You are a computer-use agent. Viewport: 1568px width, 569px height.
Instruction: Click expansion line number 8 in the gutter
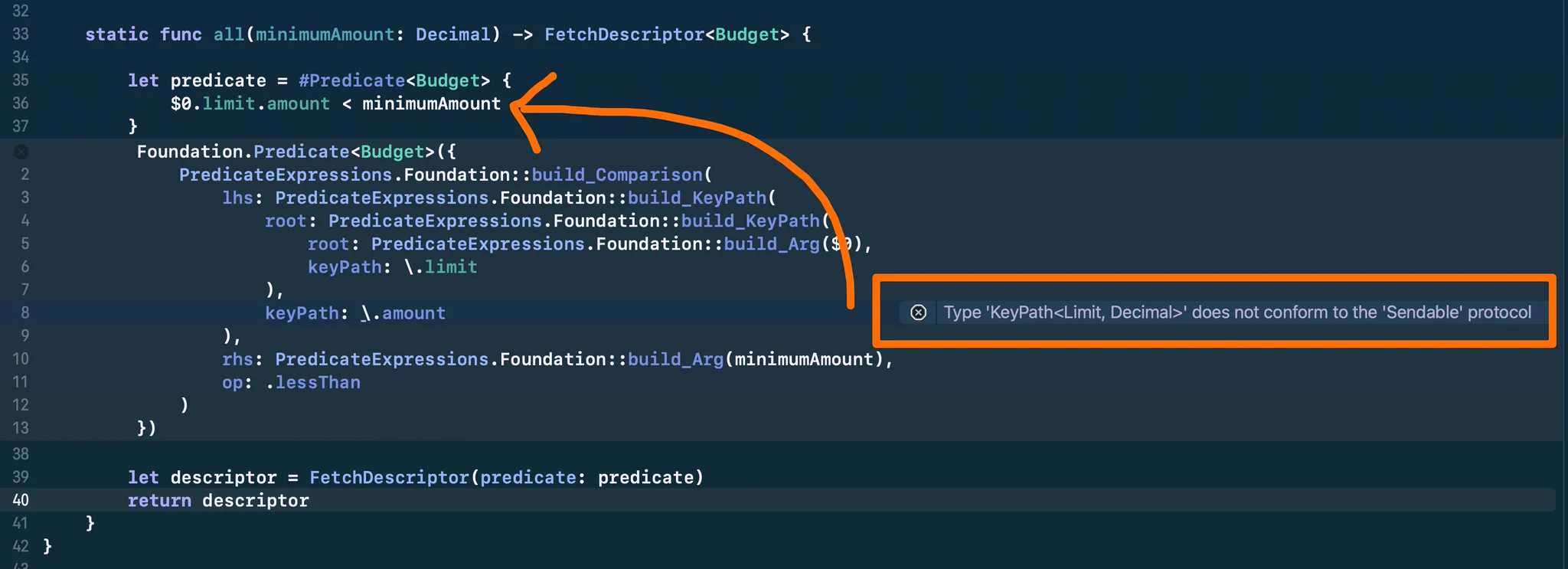coord(25,312)
